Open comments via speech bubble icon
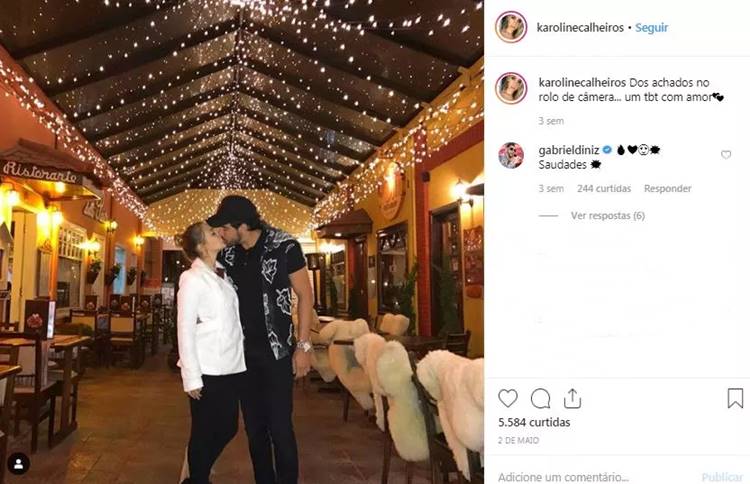Screen dimensions: 750x484 click(540, 398)
